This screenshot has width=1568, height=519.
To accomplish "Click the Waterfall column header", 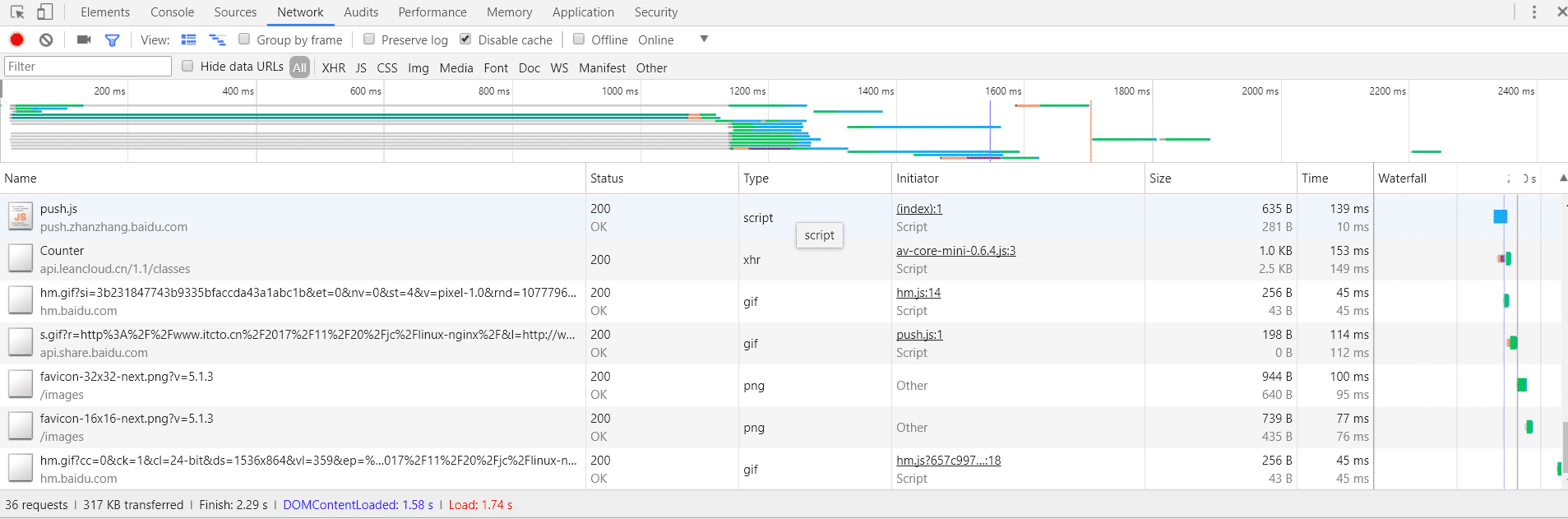I will (1402, 178).
